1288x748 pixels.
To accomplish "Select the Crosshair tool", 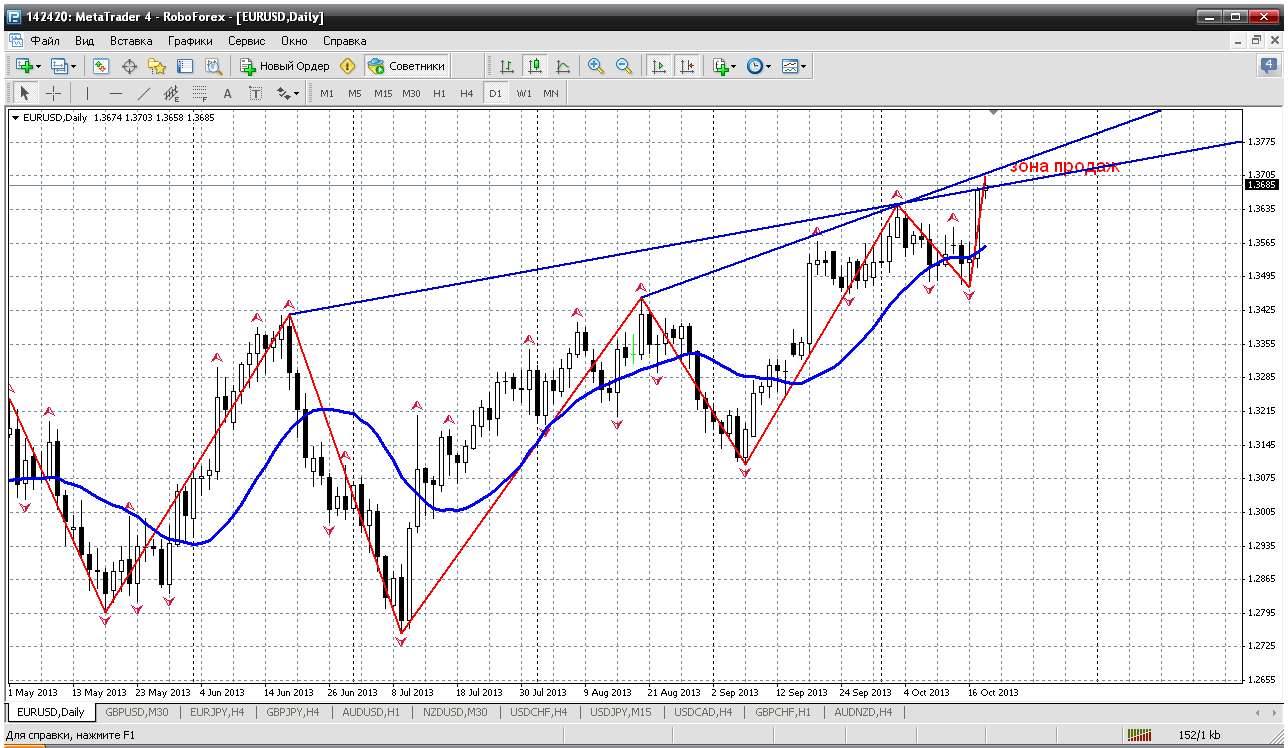I will pyautogui.click(x=53, y=93).
